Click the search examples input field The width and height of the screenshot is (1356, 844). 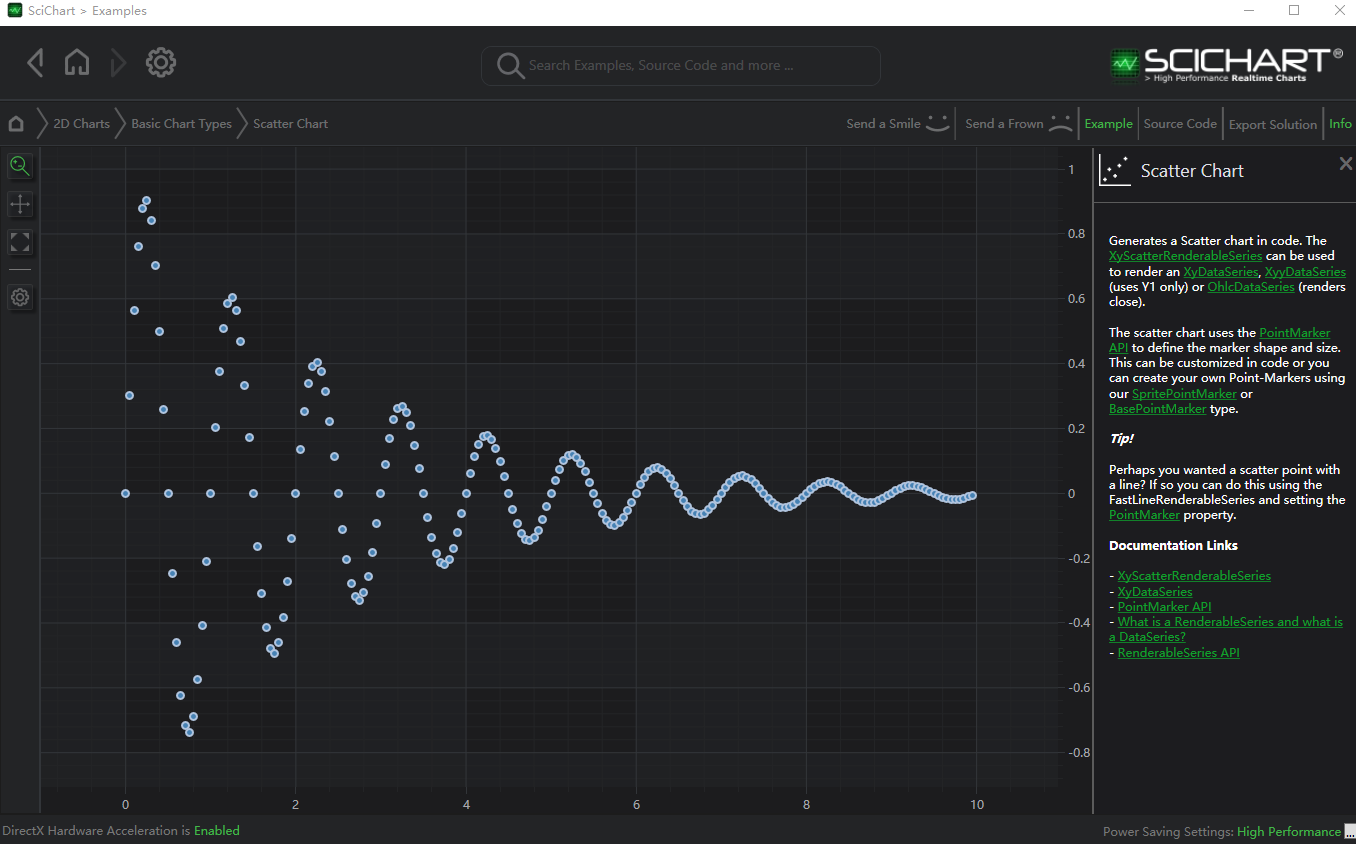tap(680, 66)
